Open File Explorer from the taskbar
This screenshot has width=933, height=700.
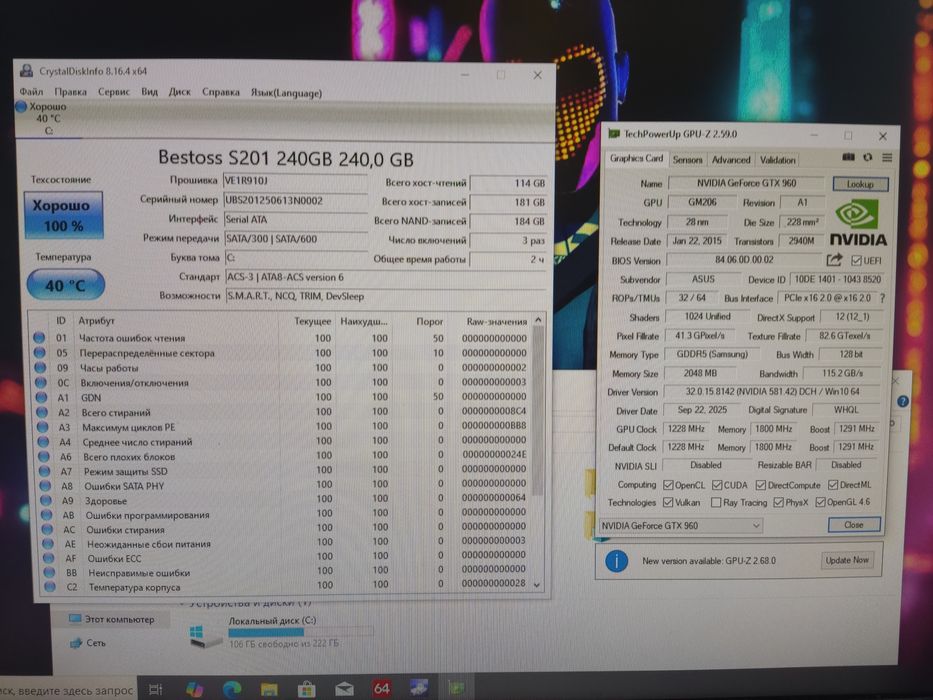269,689
